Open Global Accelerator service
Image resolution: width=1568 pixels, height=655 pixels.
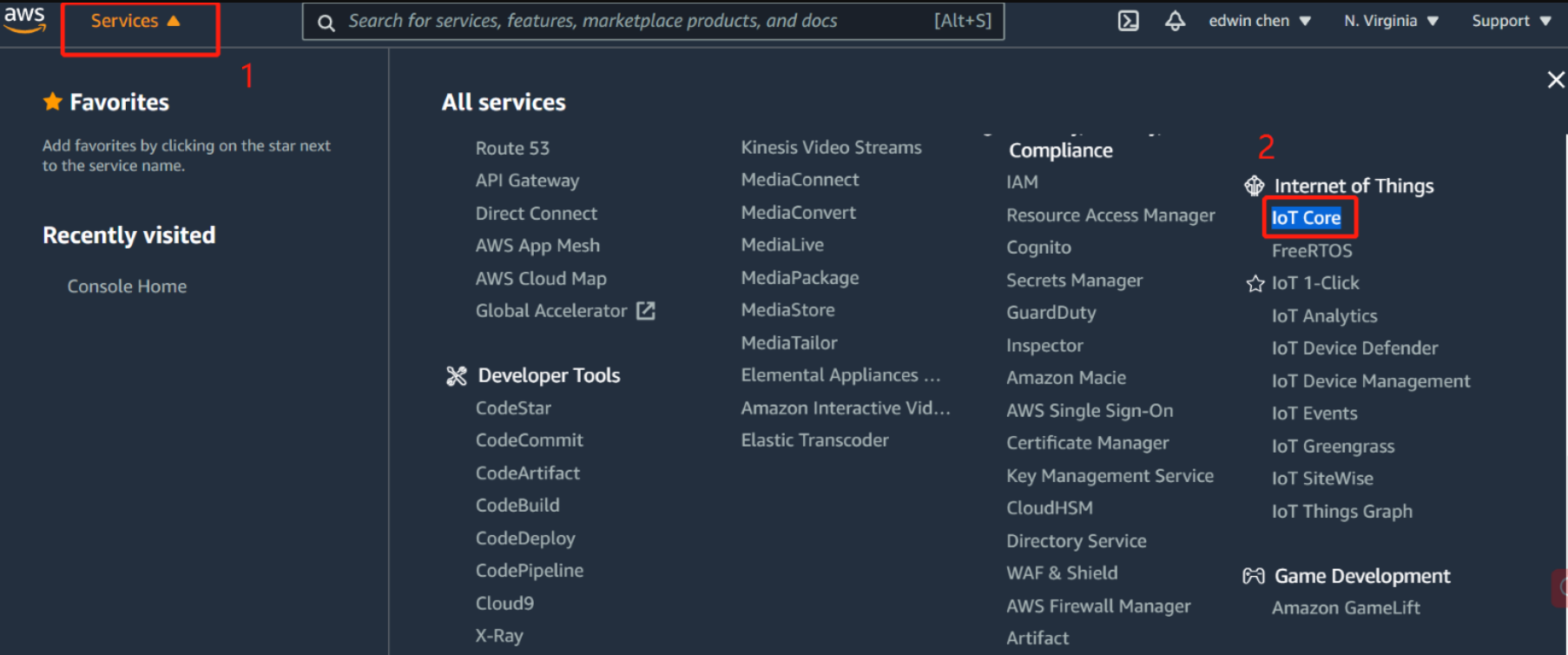pyautogui.click(x=551, y=311)
